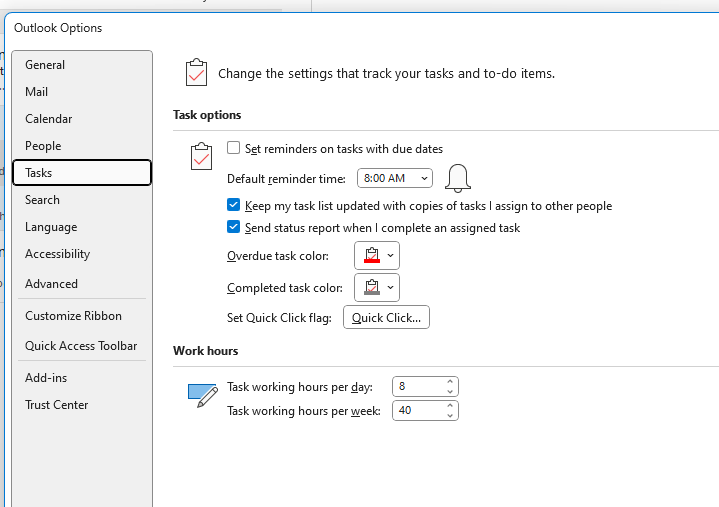Screen dimensions: 719x507
Task: Click the clipboard icon beside the reminders checkbox
Action: click(201, 156)
